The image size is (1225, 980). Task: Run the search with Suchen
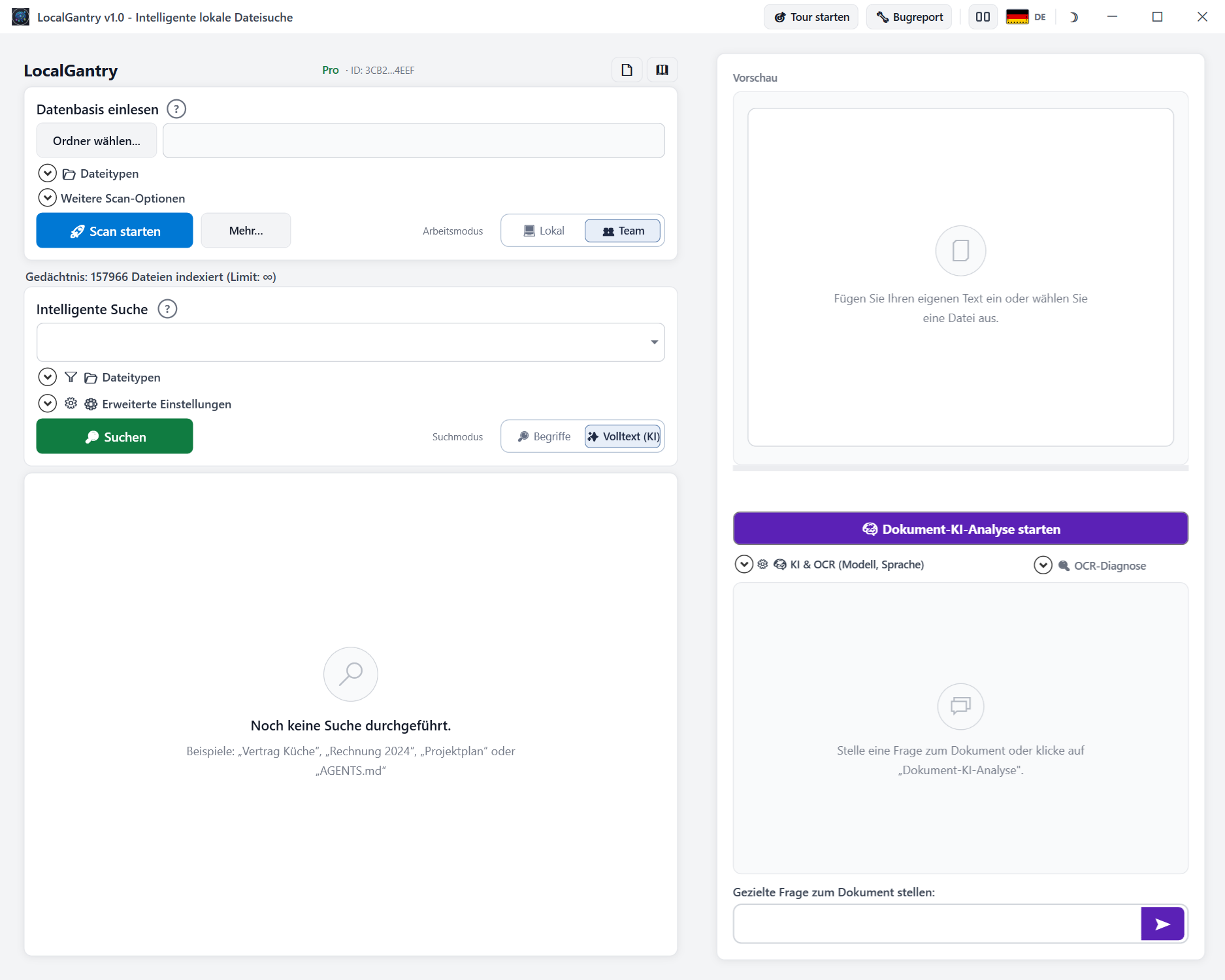coord(114,436)
